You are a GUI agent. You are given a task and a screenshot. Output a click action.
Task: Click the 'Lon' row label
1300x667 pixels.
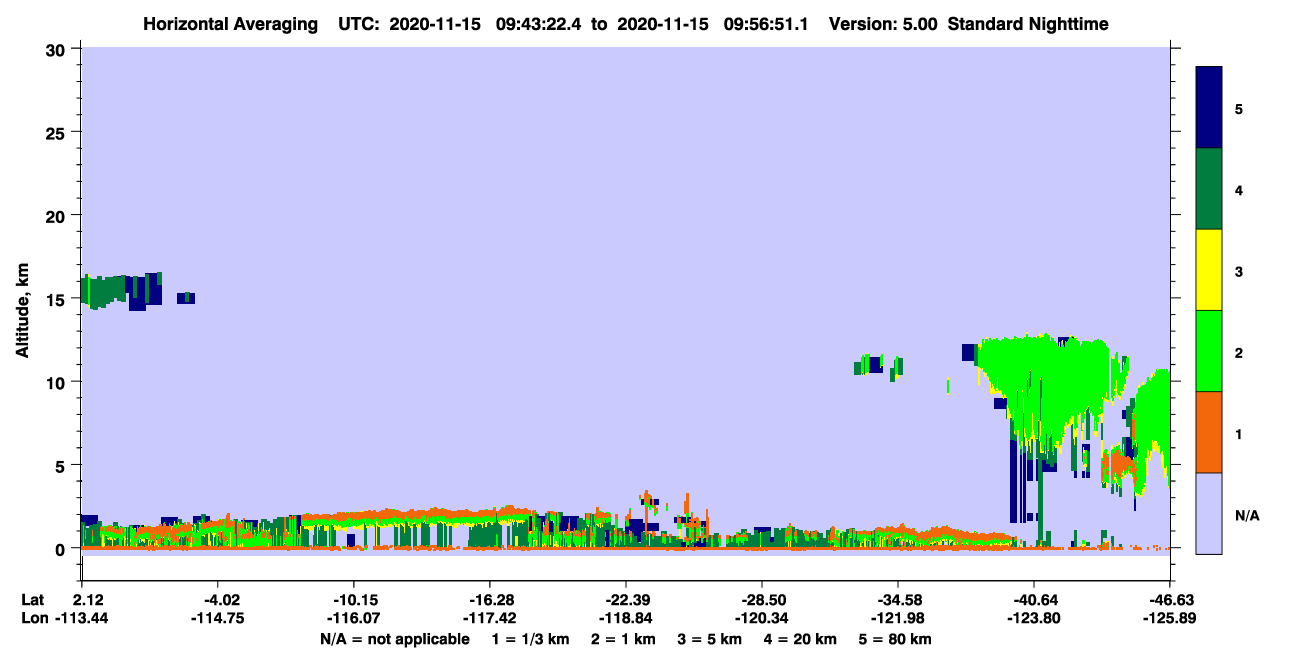(x=34, y=618)
